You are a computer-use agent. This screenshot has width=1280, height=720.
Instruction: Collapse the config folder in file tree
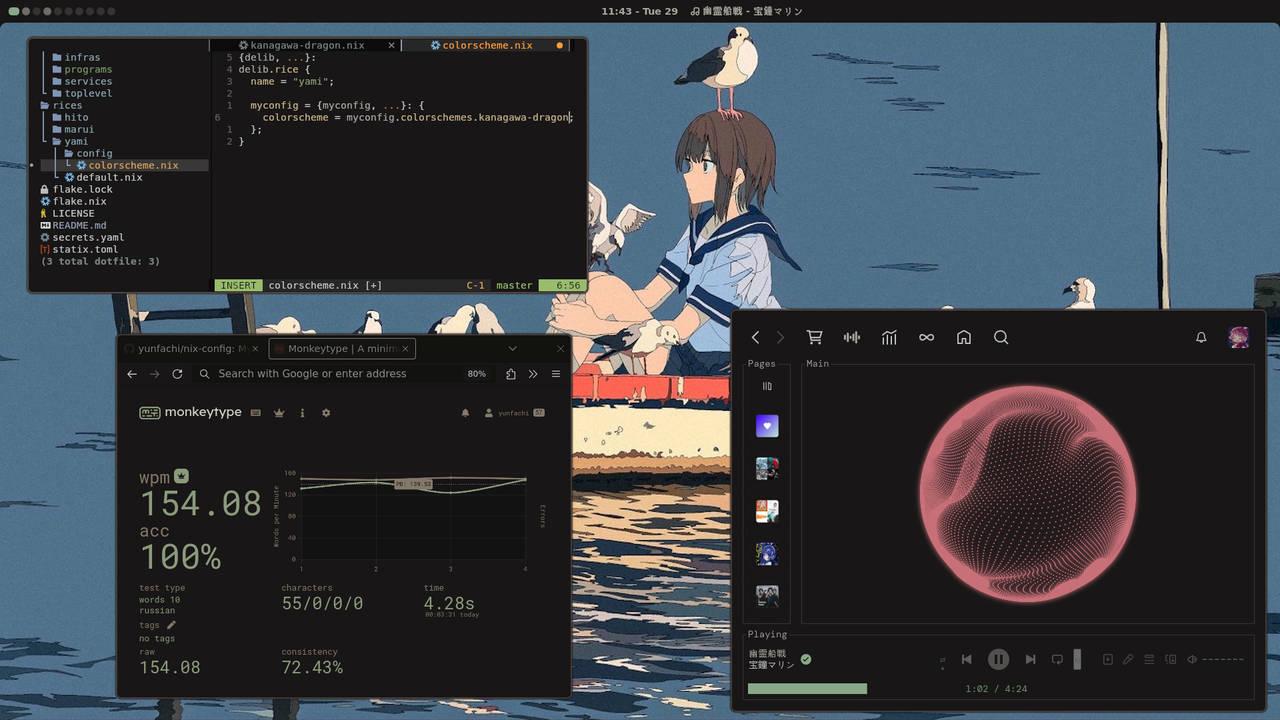88,153
